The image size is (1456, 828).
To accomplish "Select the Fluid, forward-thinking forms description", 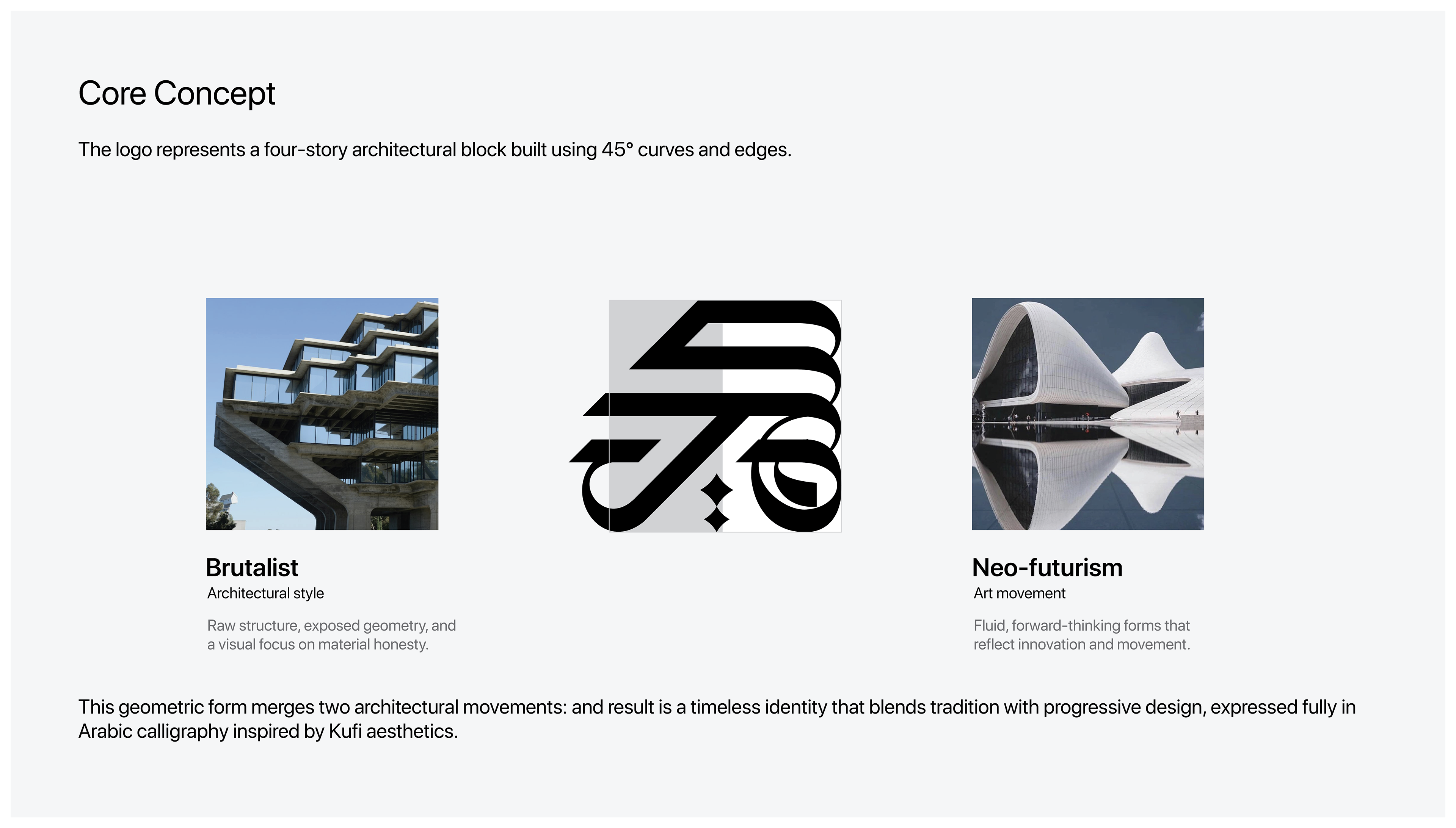I will (1081, 635).
